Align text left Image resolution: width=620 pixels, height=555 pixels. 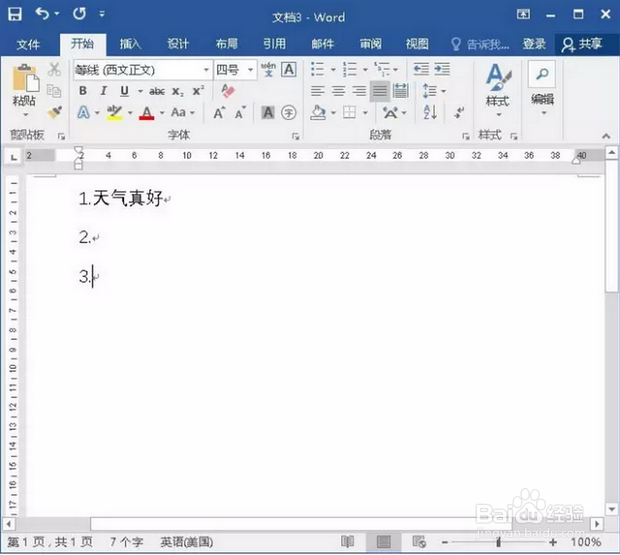pyautogui.click(x=318, y=91)
